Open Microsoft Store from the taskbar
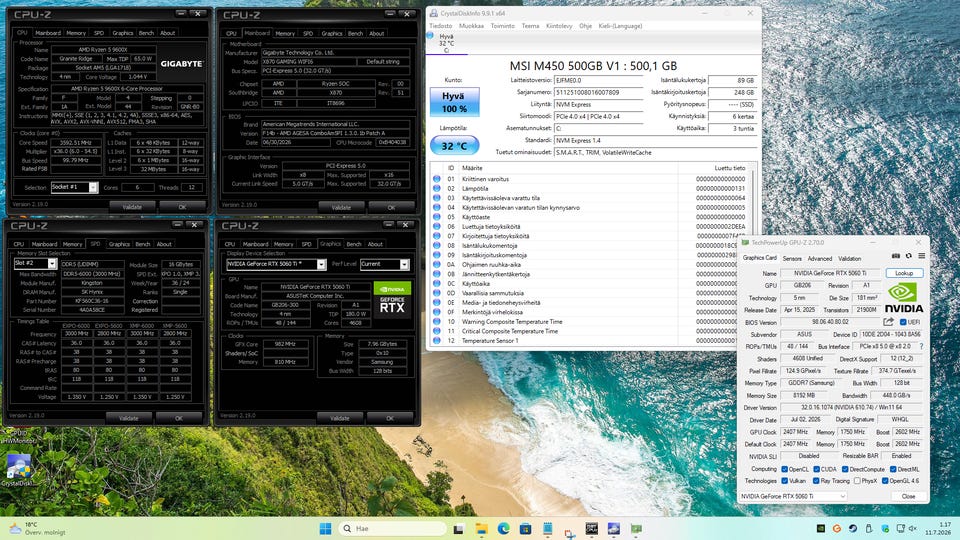 525,528
